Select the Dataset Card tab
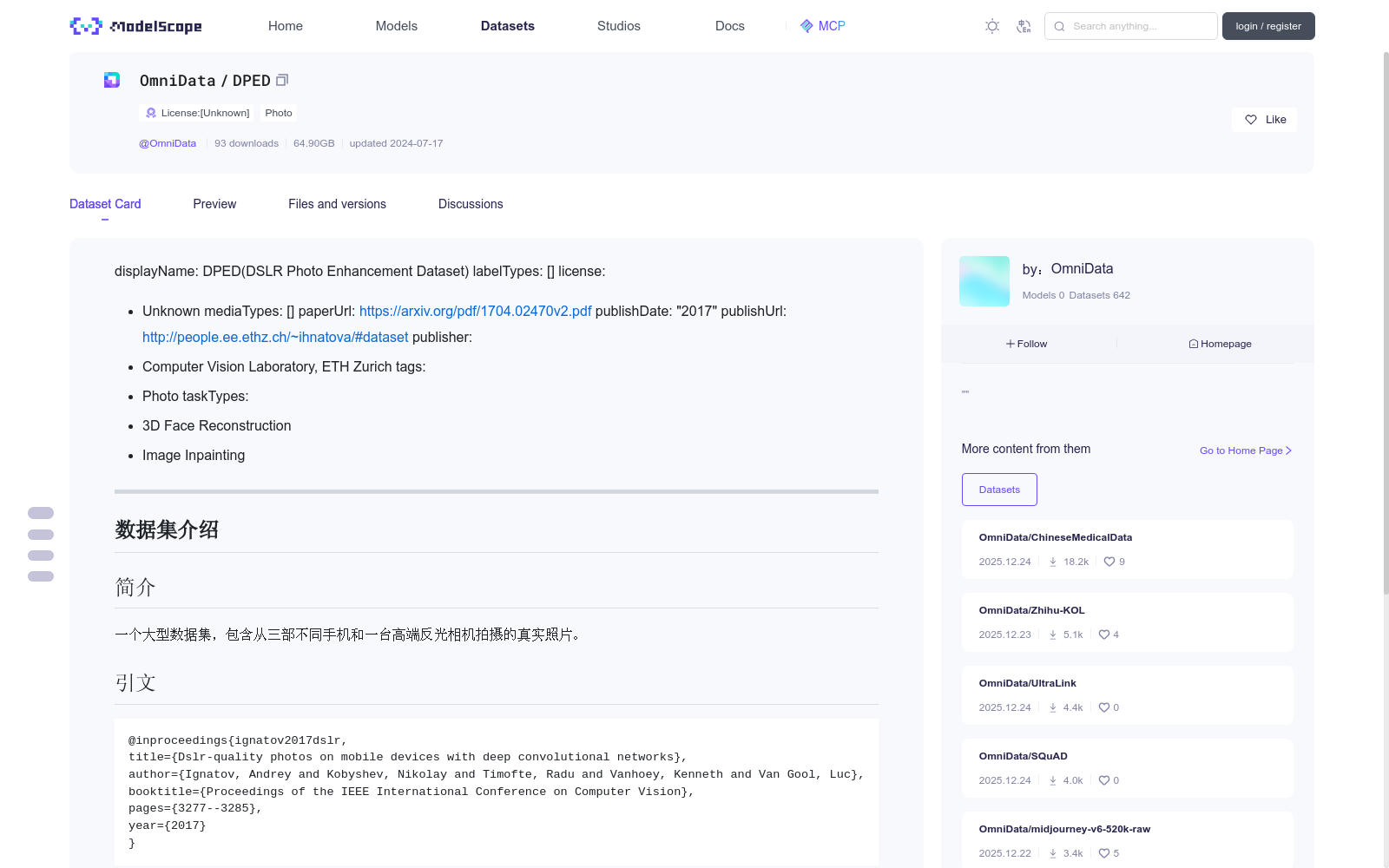Image resolution: width=1389 pixels, height=868 pixels. pyautogui.click(x=105, y=204)
